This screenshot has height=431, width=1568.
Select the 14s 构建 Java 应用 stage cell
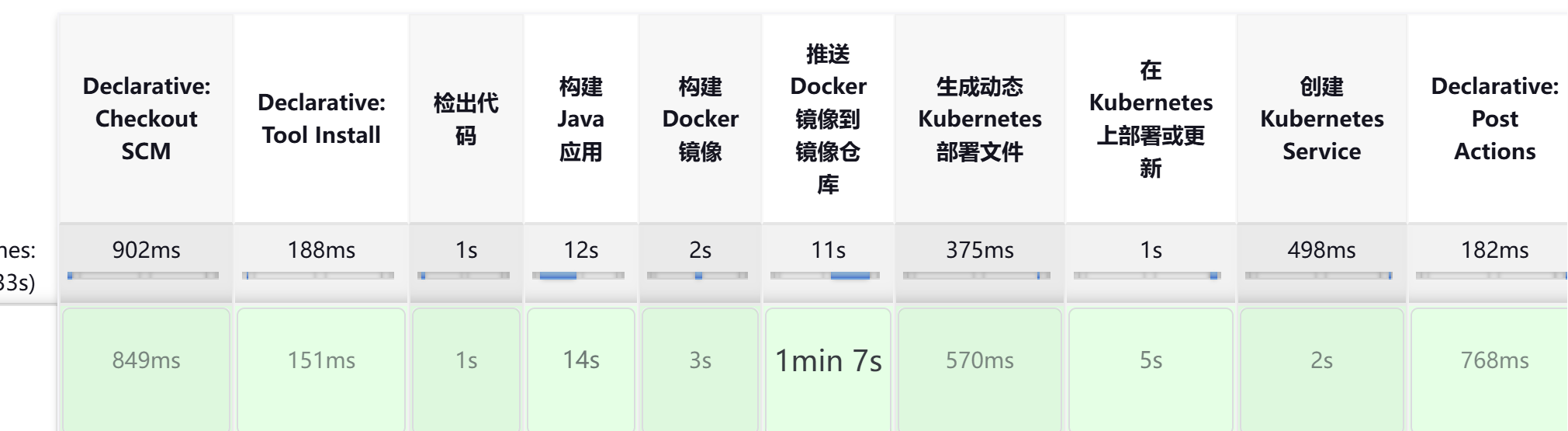coord(580,361)
